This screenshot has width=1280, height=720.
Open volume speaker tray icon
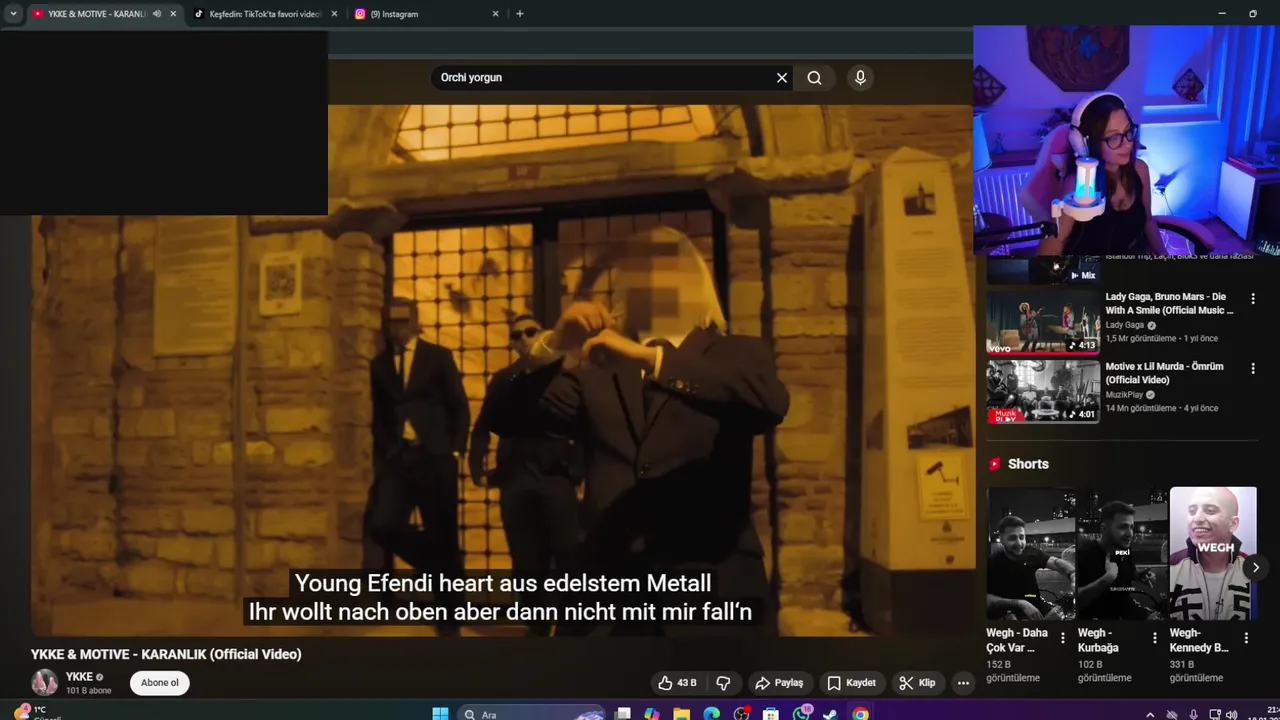[1231, 714]
